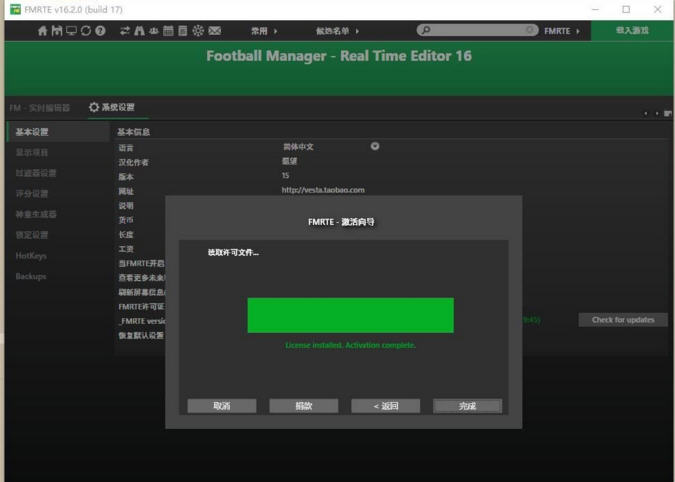Click 取消 in the activation wizard

222,406
